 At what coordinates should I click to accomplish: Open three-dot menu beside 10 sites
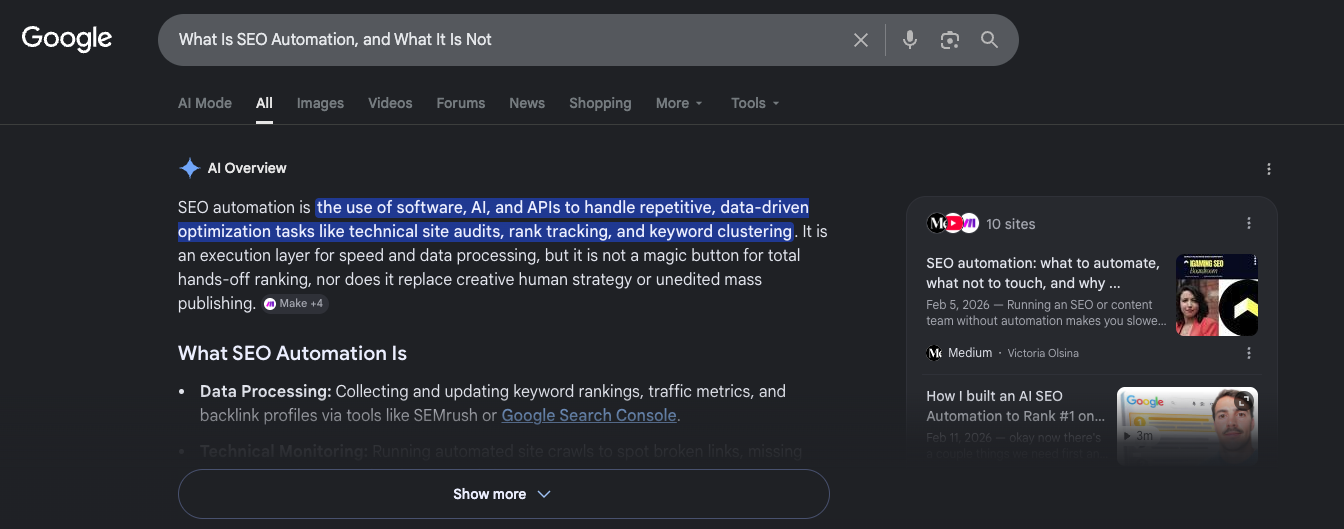pyautogui.click(x=1249, y=223)
